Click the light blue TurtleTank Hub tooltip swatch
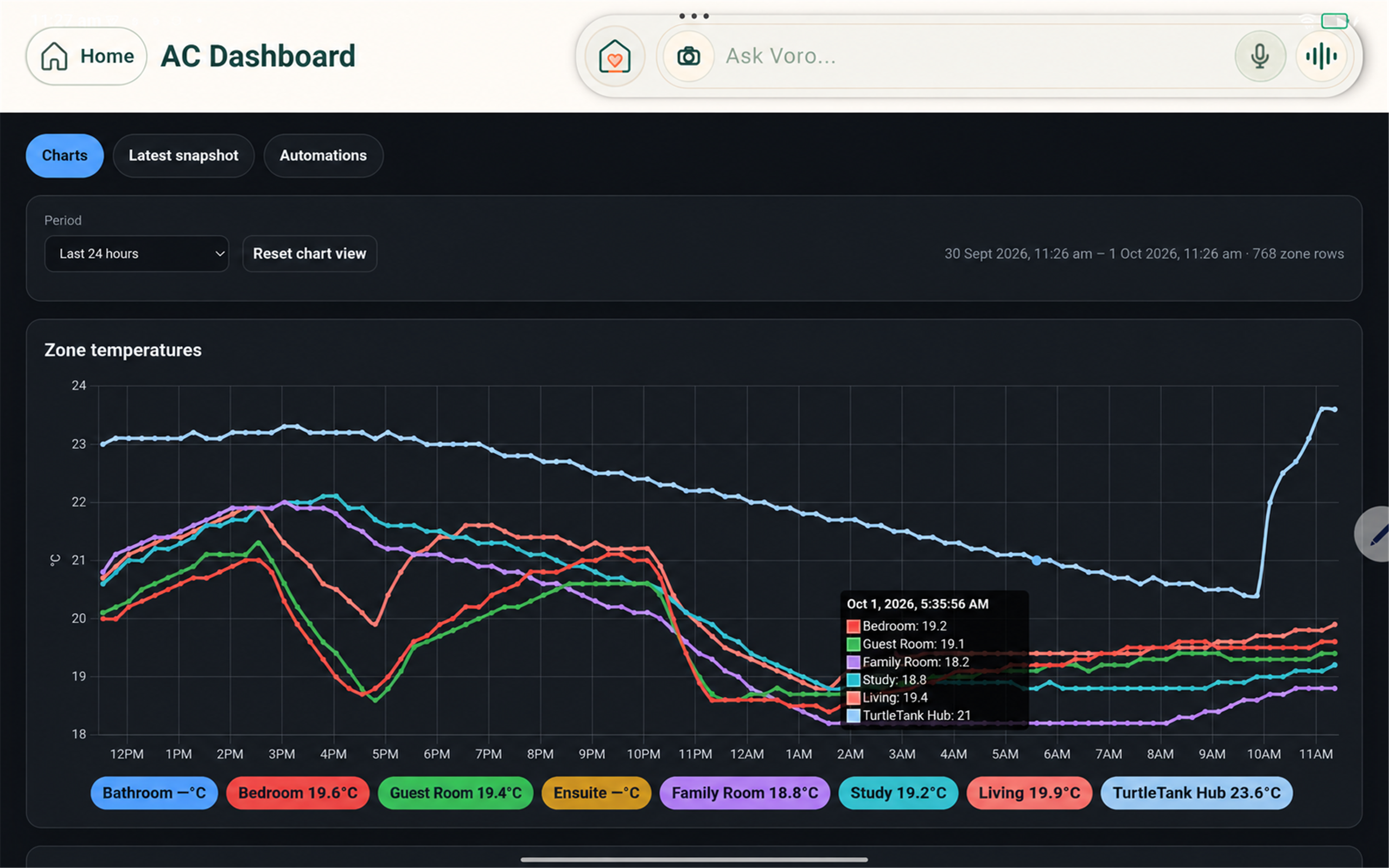The height and width of the screenshot is (868, 1389). point(853,716)
